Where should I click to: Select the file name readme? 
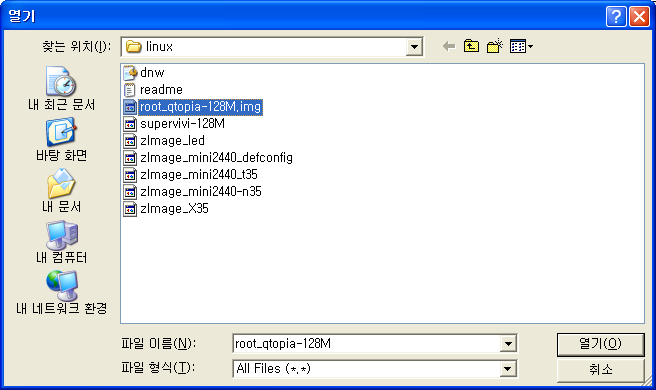click(x=161, y=90)
